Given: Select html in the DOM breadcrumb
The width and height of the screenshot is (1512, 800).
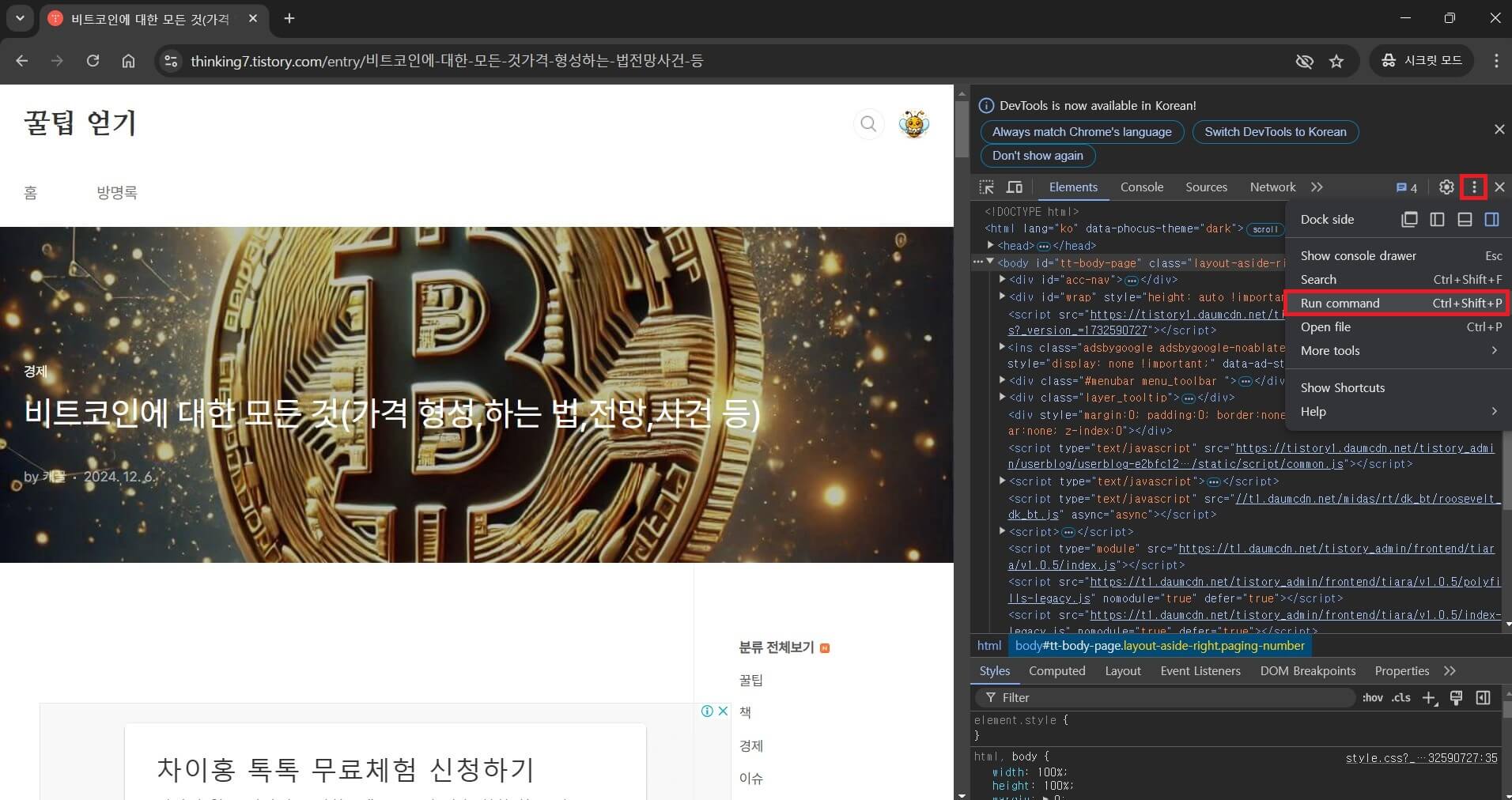Looking at the screenshot, I should coord(988,646).
